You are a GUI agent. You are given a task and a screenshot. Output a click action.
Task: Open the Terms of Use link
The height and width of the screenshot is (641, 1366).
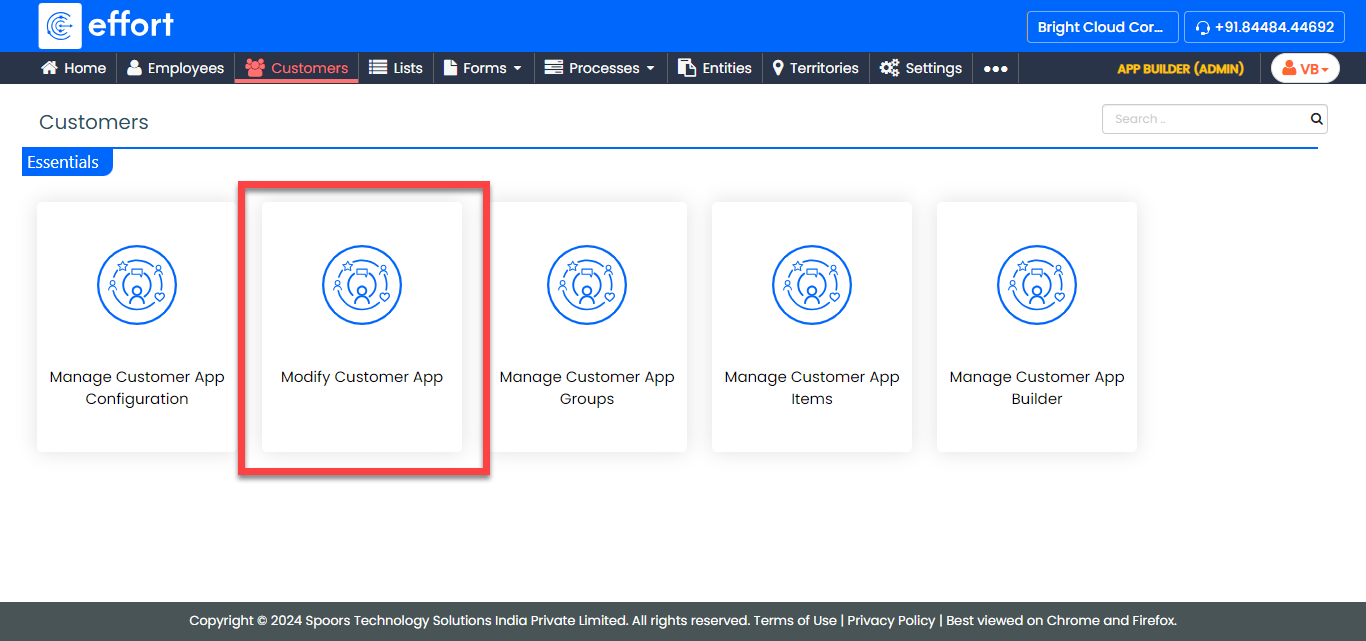[795, 620]
